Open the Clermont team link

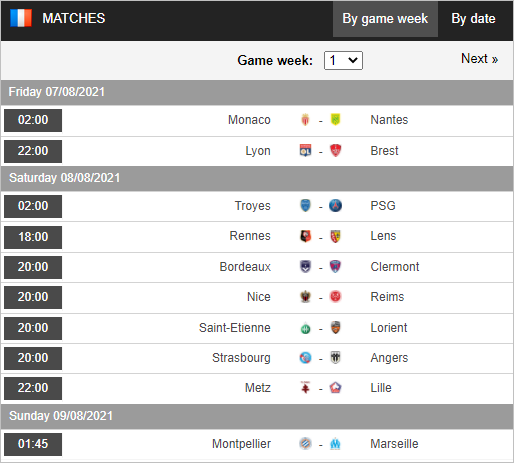pyautogui.click(x=395, y=267)
